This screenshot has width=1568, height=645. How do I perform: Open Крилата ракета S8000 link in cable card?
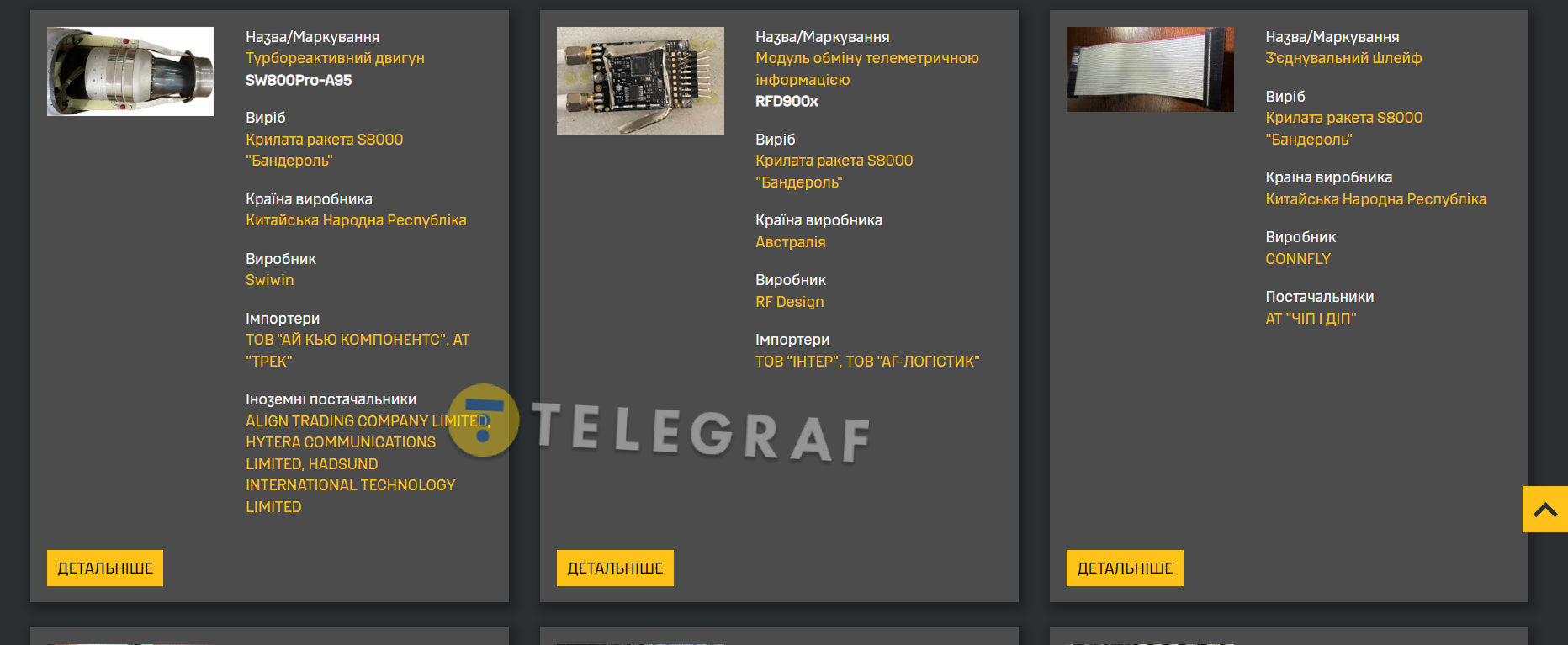pyautogui.click(x=1344, y=118)
